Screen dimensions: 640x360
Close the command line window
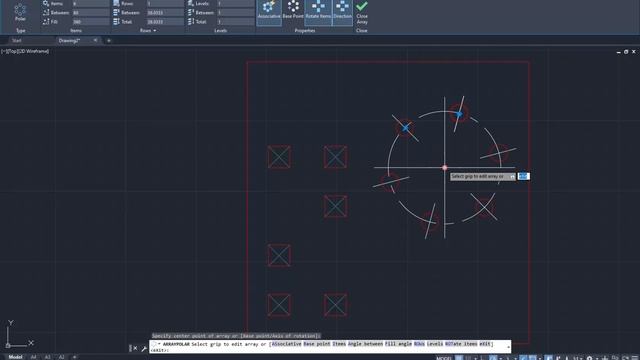(x=136, y=348)
